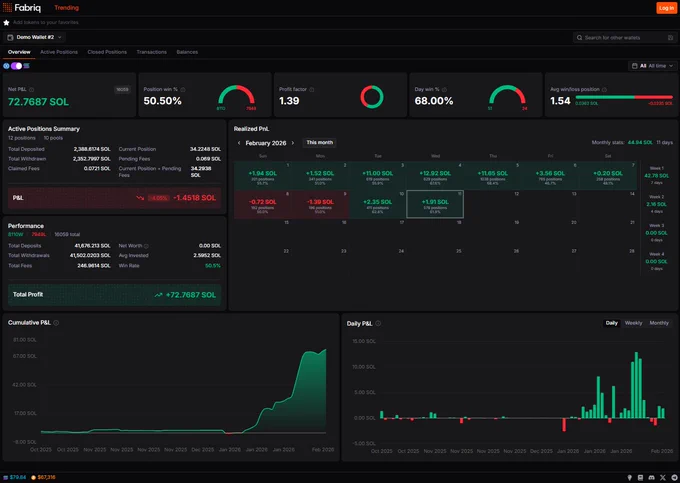The height and width of the screenshot is (483, 680).
Task: Switch to the Transactions tab
Action: point(151,52)
